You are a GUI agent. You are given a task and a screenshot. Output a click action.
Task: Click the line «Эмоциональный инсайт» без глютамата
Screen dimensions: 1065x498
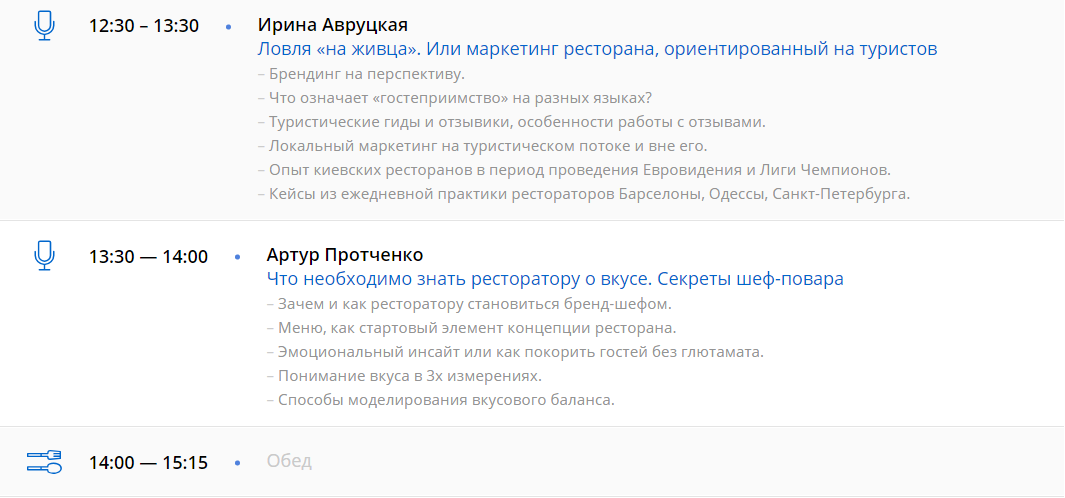coord(516,352)
